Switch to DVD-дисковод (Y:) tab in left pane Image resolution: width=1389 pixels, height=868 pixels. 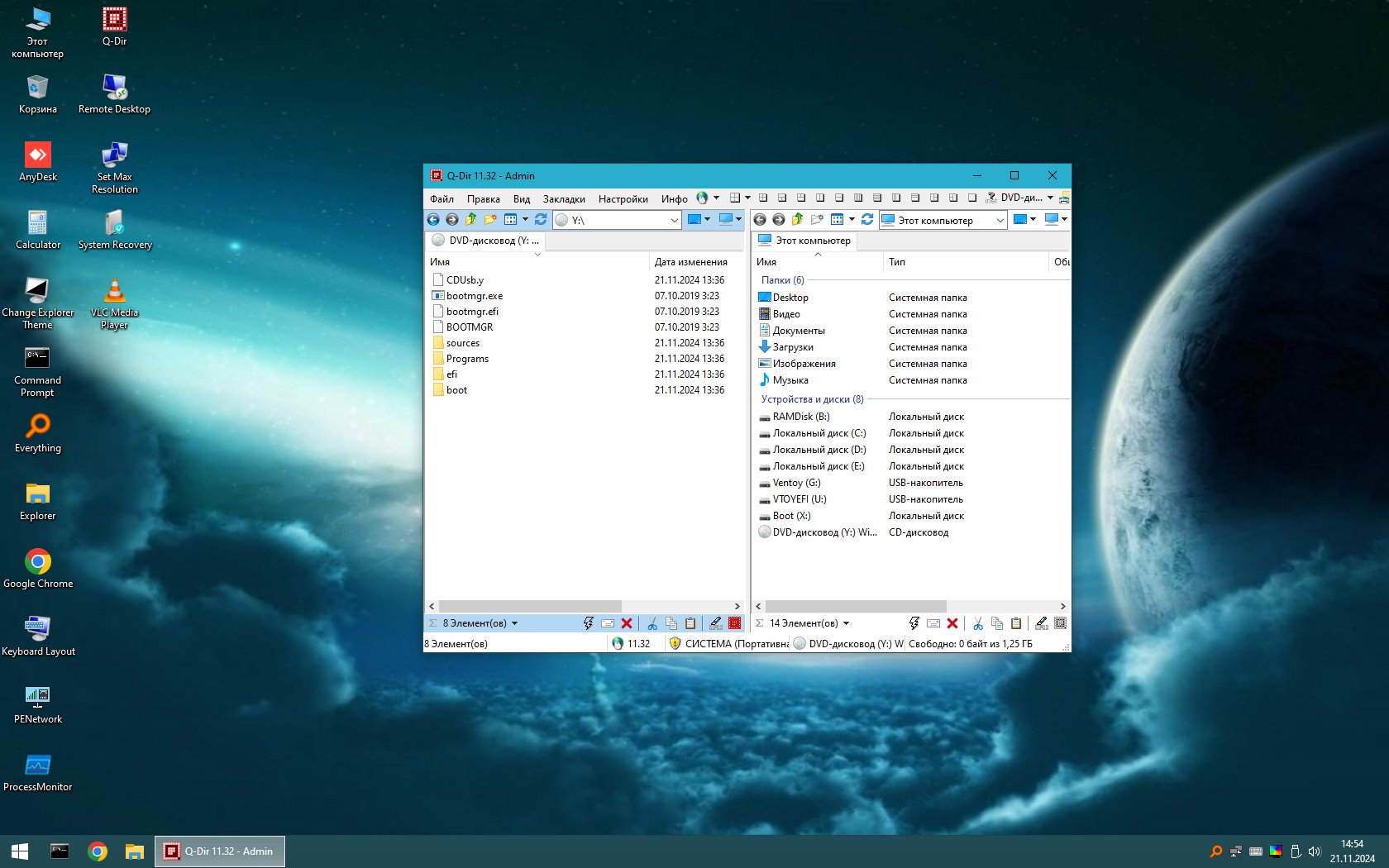tap(486, 241)
